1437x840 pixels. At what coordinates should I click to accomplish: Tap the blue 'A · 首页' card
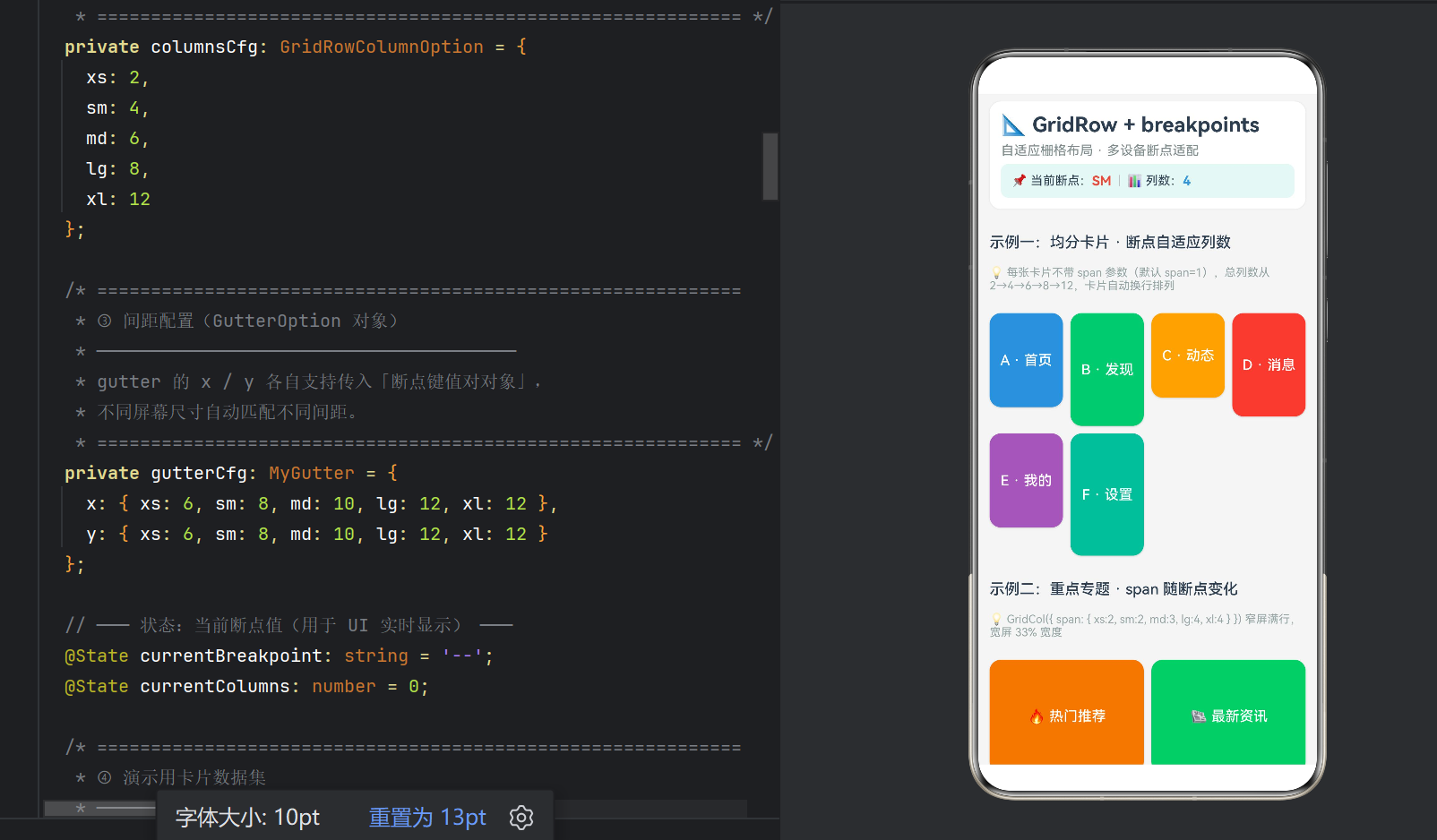tap(1026, 360)
